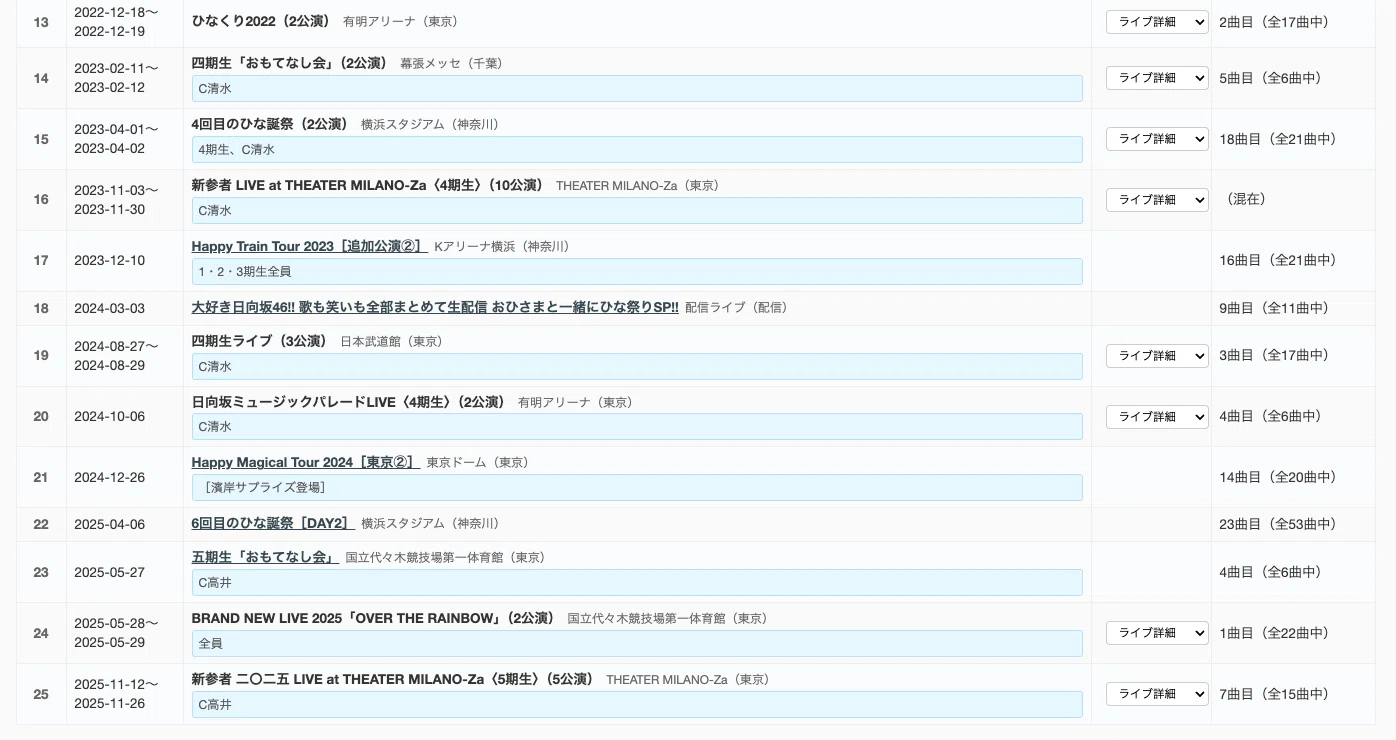Select the date 2025-05-27
This screenshot has height=740, width=1396.
[x=110, y=572]
